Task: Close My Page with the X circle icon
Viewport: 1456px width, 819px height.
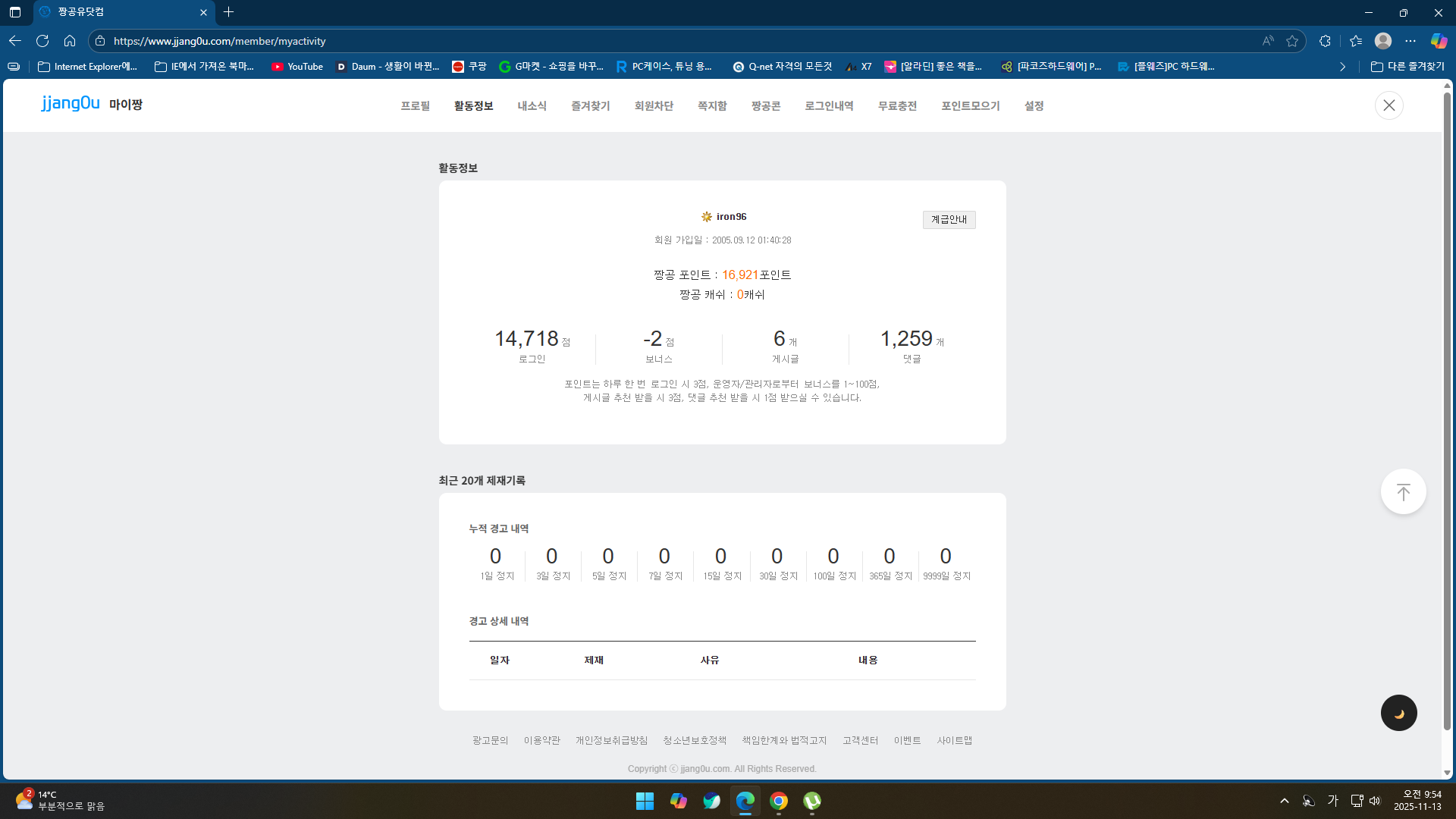Action: 1389,105
